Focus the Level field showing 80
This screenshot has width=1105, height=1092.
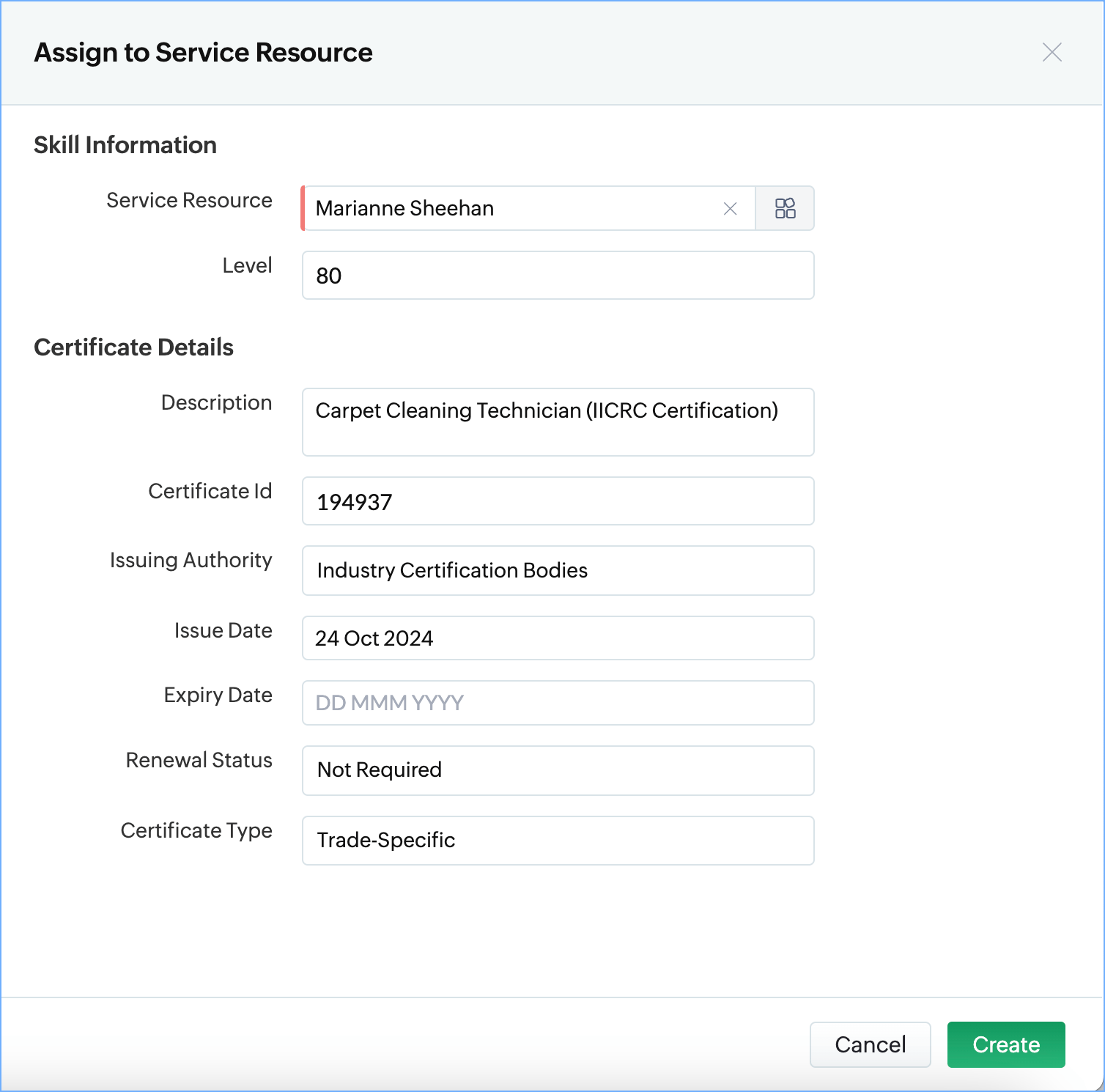(558, 276)
